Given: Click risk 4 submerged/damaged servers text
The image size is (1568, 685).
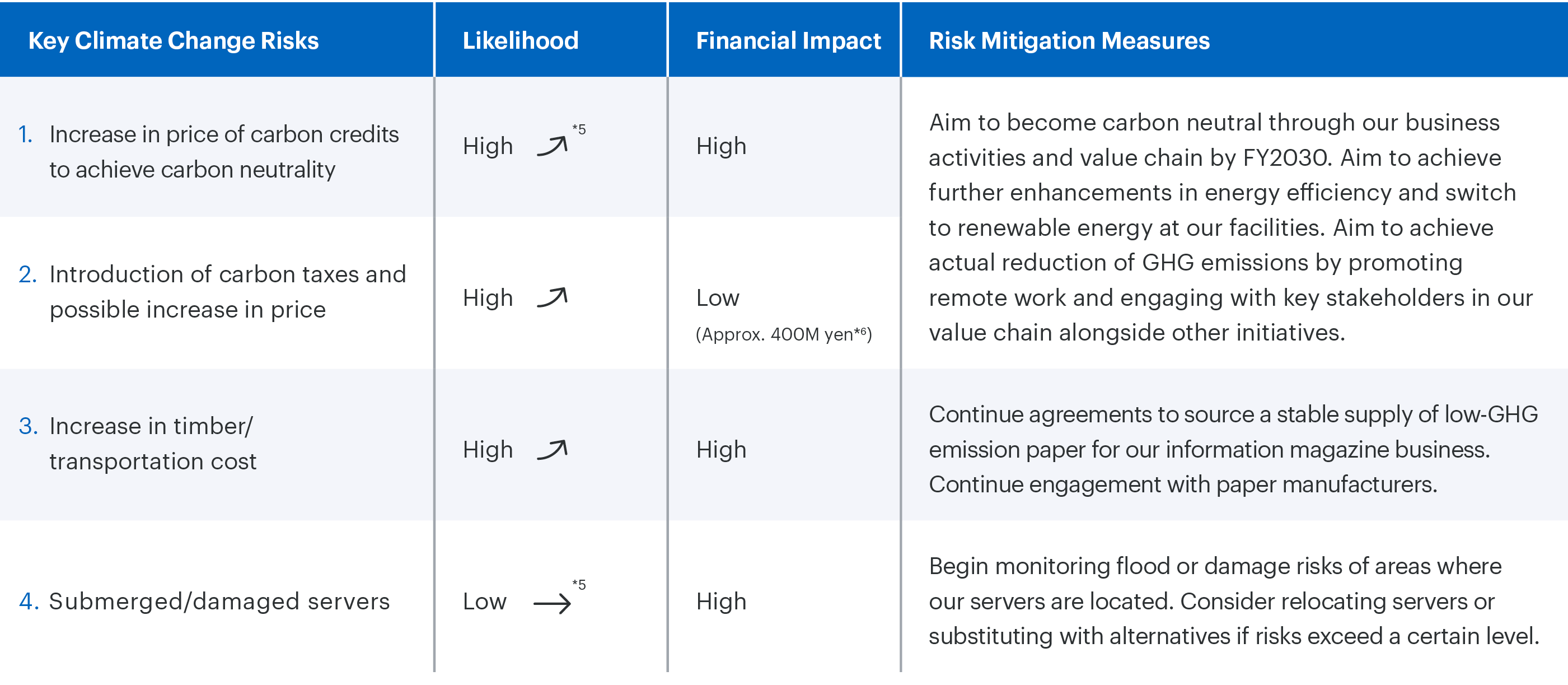Looking at the screenshot, I should point(219,602).
